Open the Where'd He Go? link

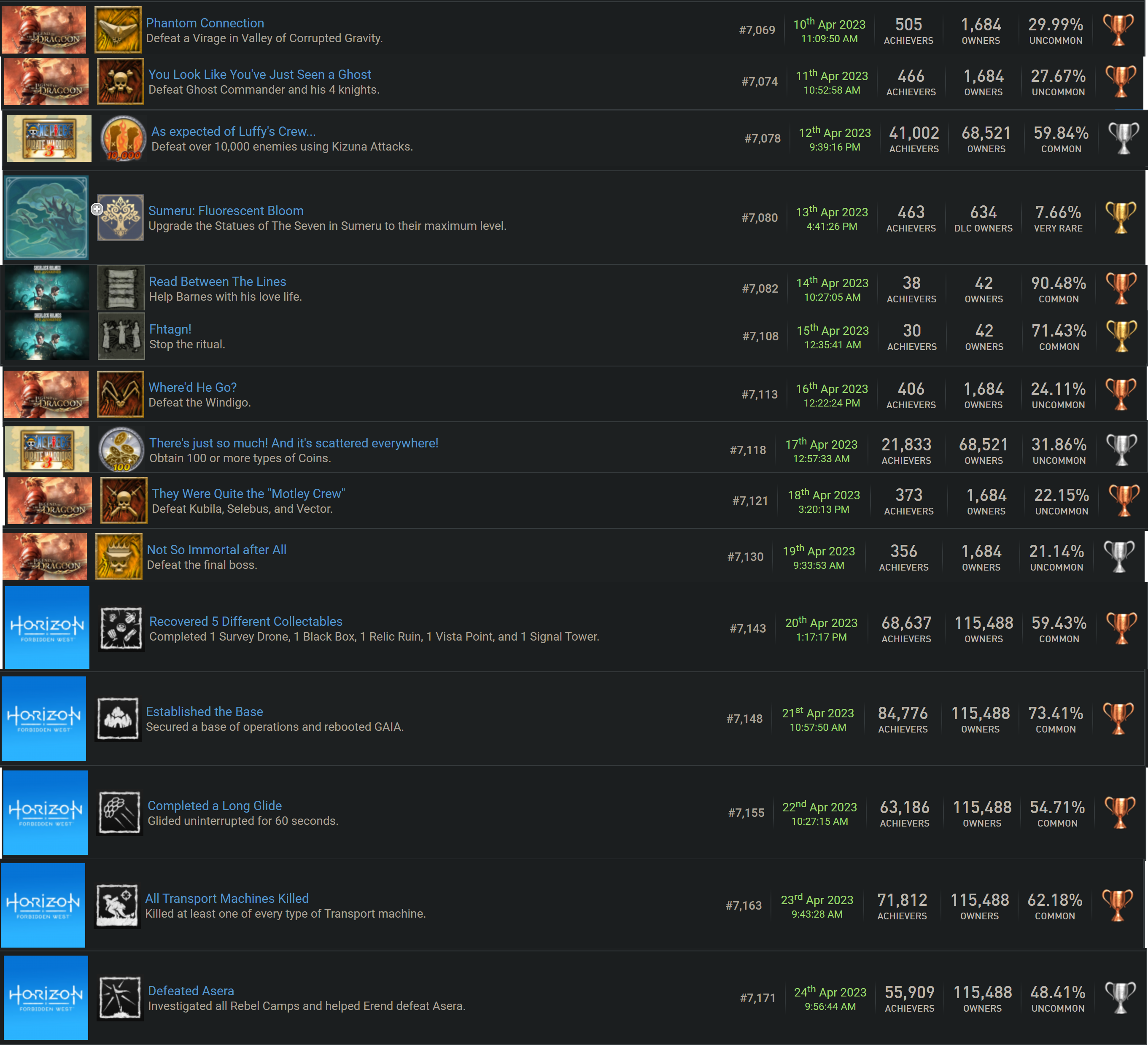click(x=192, y=387)
